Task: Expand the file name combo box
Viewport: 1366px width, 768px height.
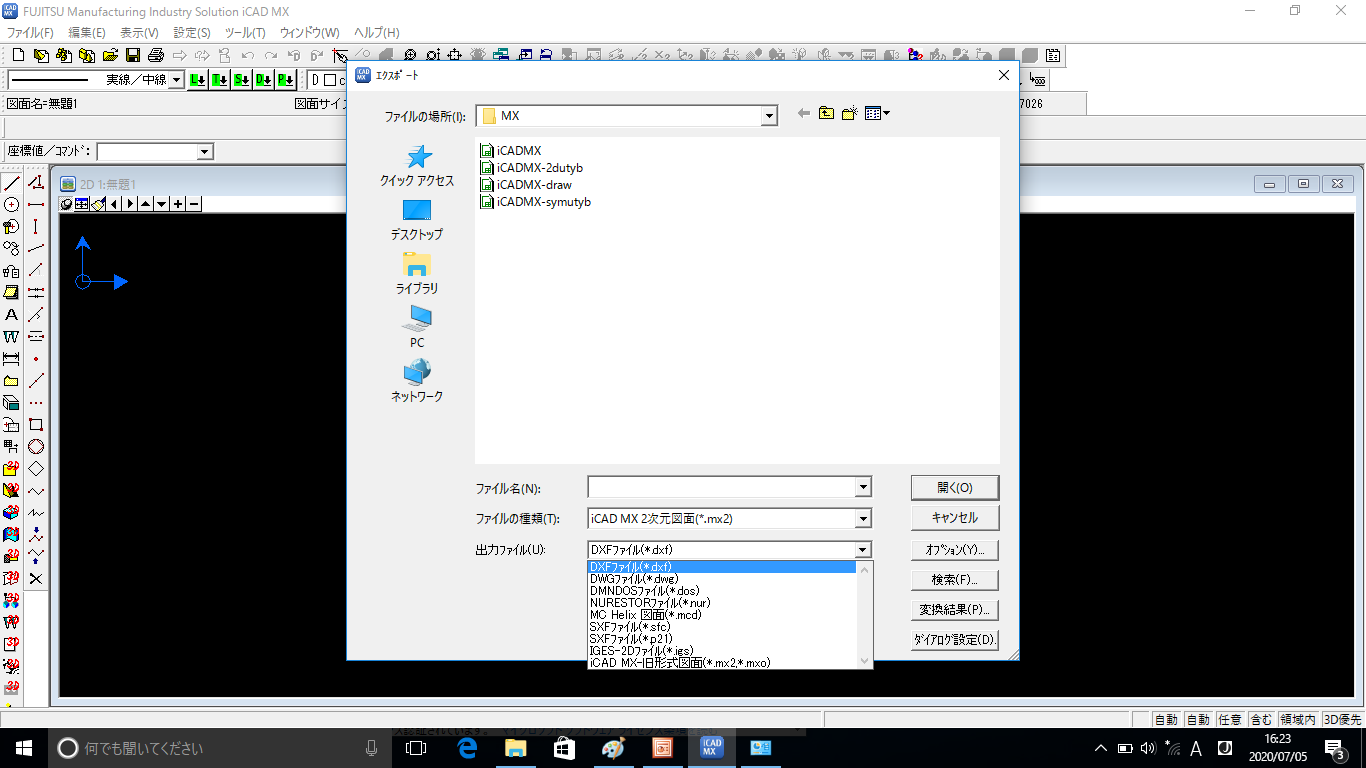Action: pyautogui.click(x=863, y=487)
